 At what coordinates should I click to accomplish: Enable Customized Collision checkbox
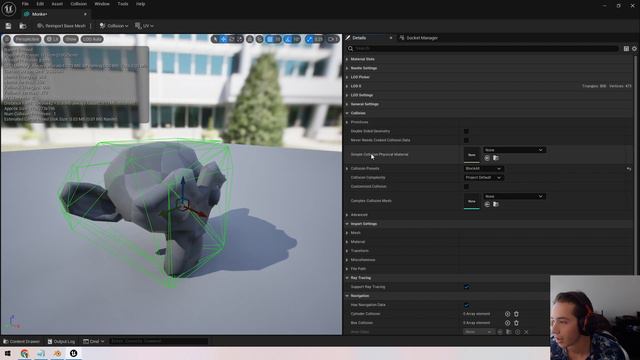click(466, 187)
